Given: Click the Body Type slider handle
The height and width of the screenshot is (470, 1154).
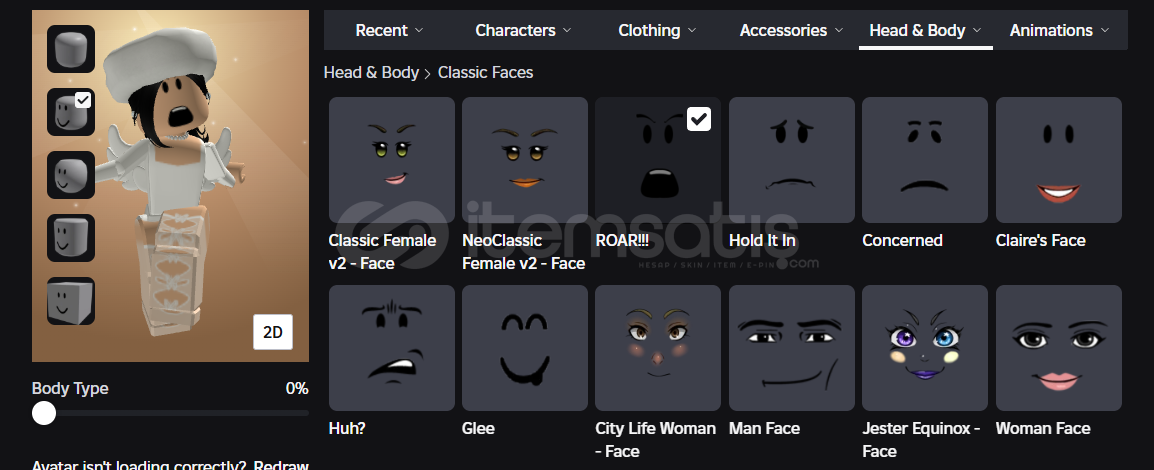Looking at the screenshot, I should click(44, 413).
